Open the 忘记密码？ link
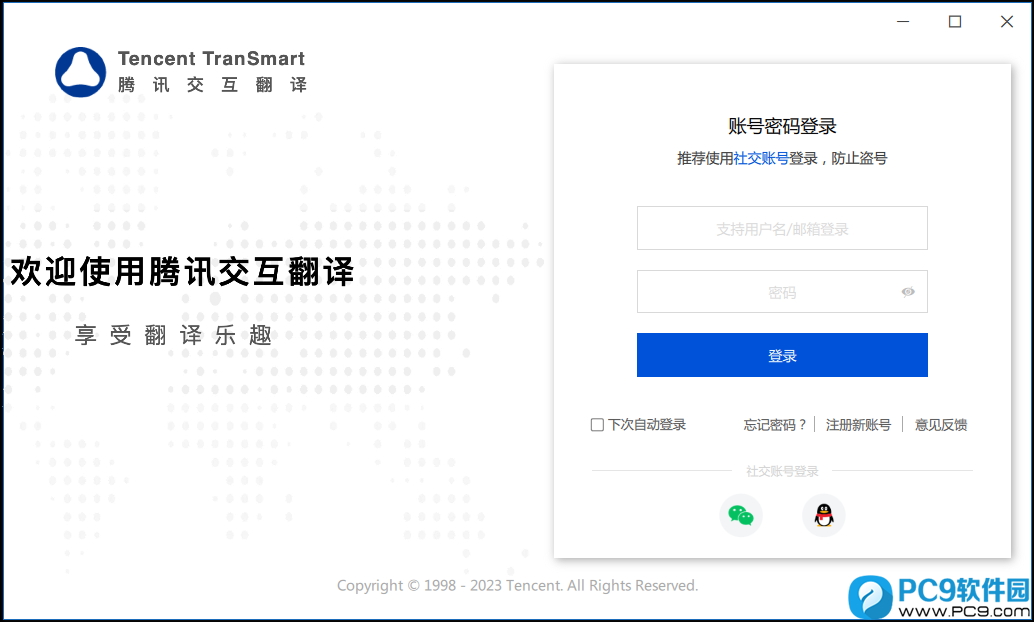The image size is (1034, 622). (x=775, y=425)
